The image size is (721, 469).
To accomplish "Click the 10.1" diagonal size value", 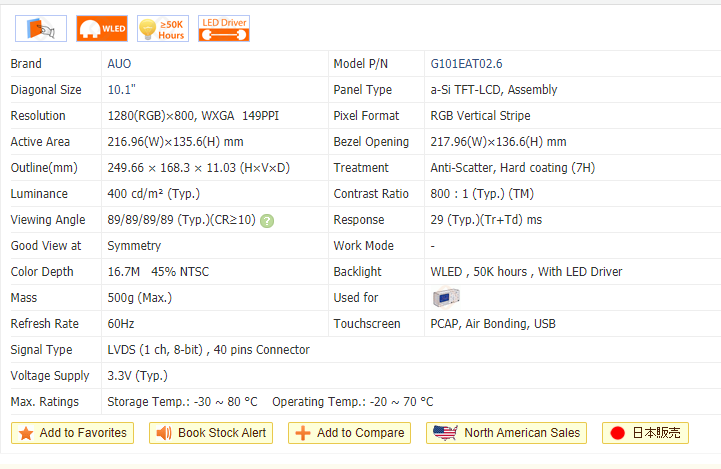I will tap(122, 90).
